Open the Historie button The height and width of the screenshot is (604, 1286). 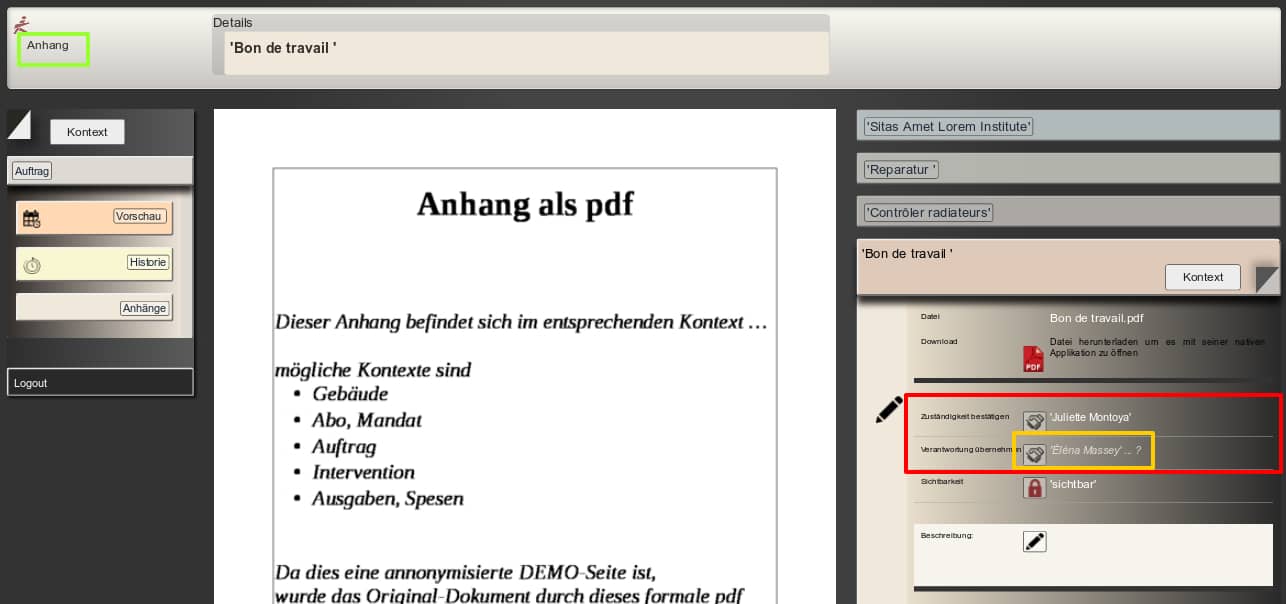pos(148,262)
